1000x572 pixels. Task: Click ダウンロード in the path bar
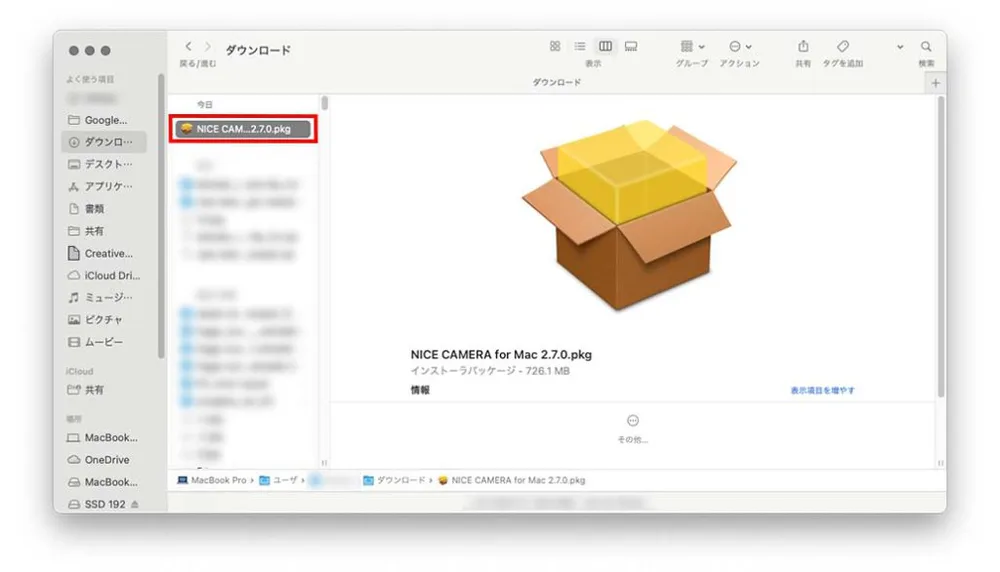click(394, 480)
